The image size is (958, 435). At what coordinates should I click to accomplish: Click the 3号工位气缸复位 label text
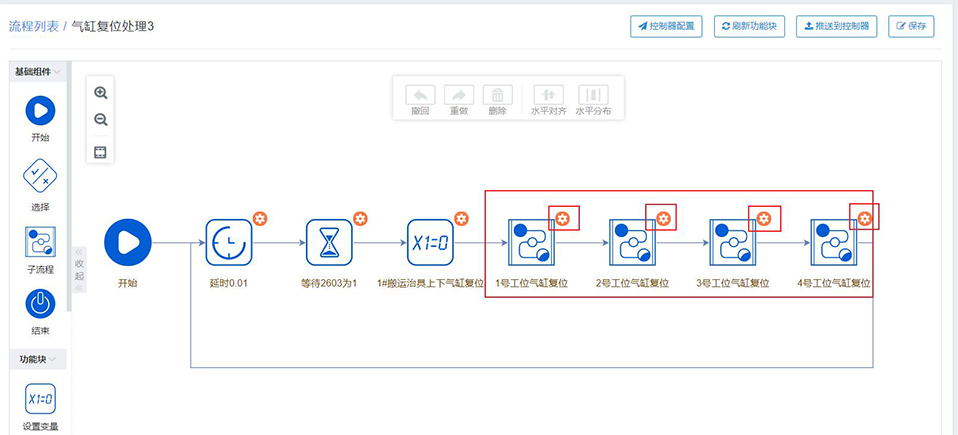(x=733, y=283)
